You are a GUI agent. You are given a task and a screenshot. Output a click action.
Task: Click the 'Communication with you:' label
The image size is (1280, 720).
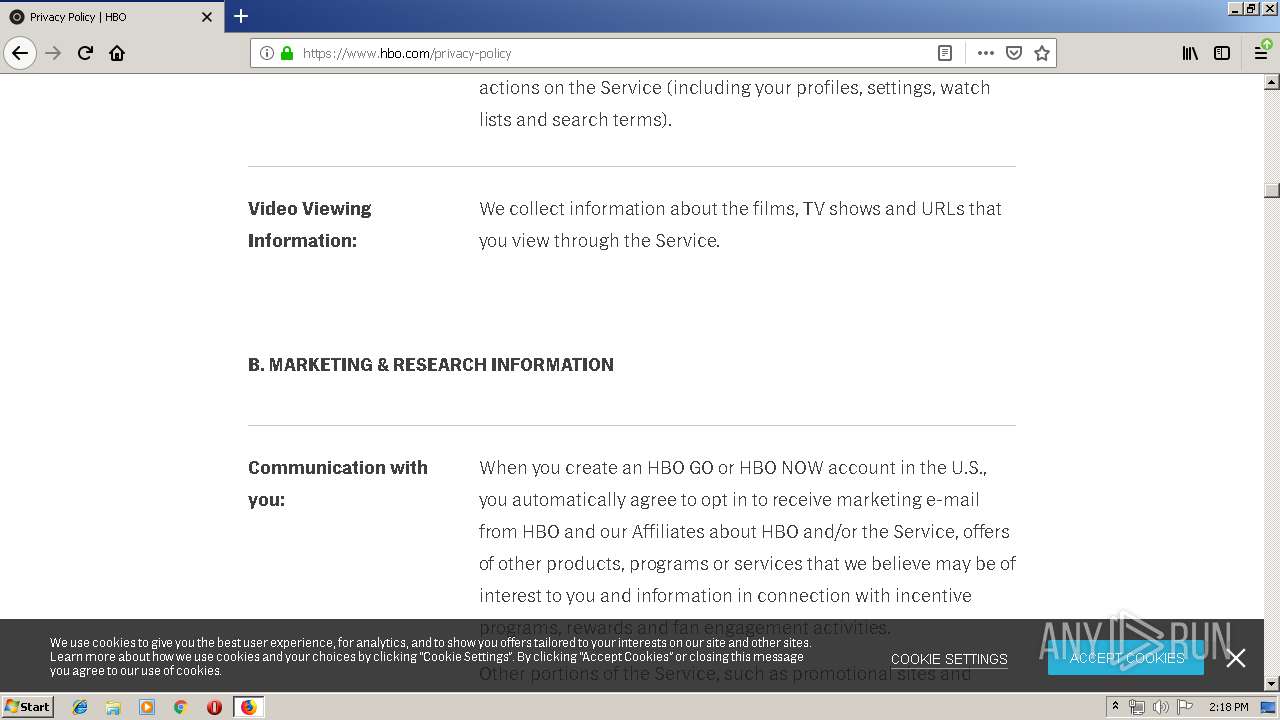pyautogui.click(x=338, y=483)
